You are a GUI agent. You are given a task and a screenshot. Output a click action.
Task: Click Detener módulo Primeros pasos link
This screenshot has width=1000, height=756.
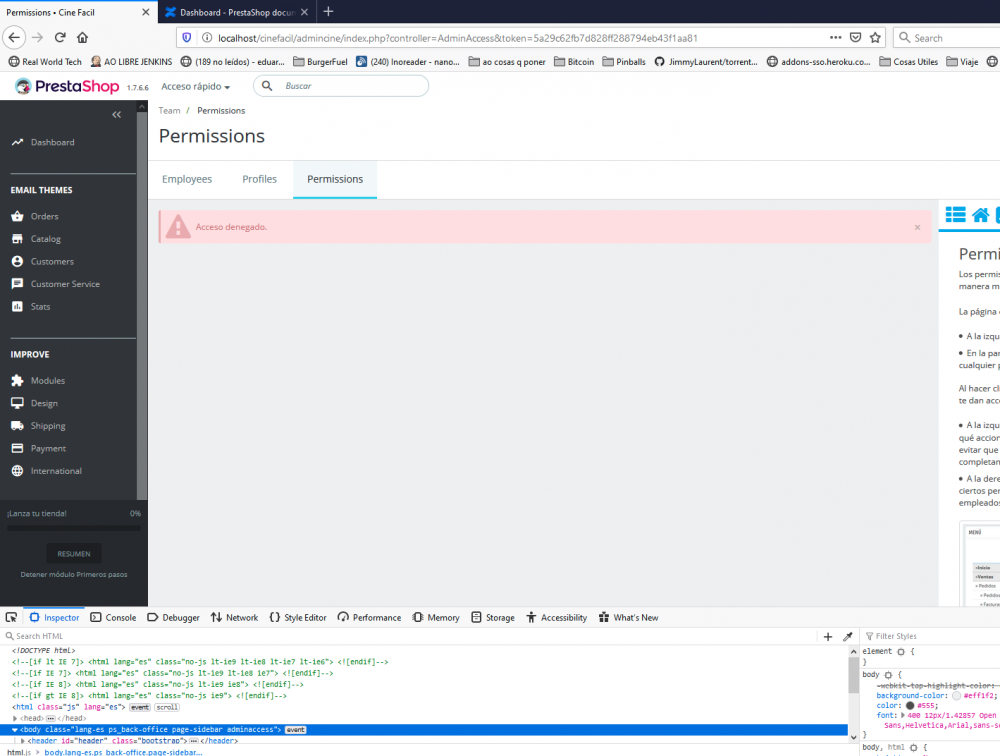pos(74,574)
